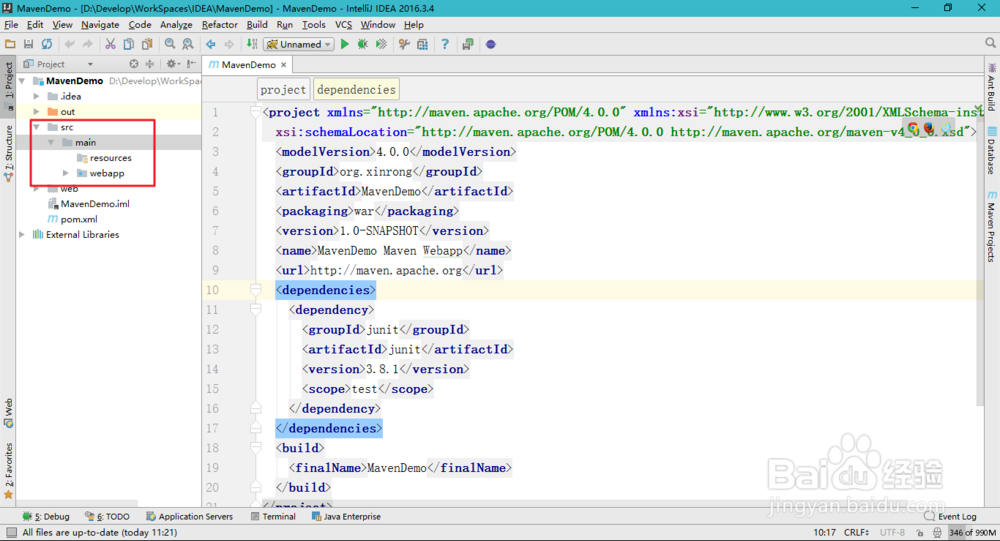Viewport: 1000px width, 541px height.
Task: Open the VCS menu
Action: click(x=343, y=25)
